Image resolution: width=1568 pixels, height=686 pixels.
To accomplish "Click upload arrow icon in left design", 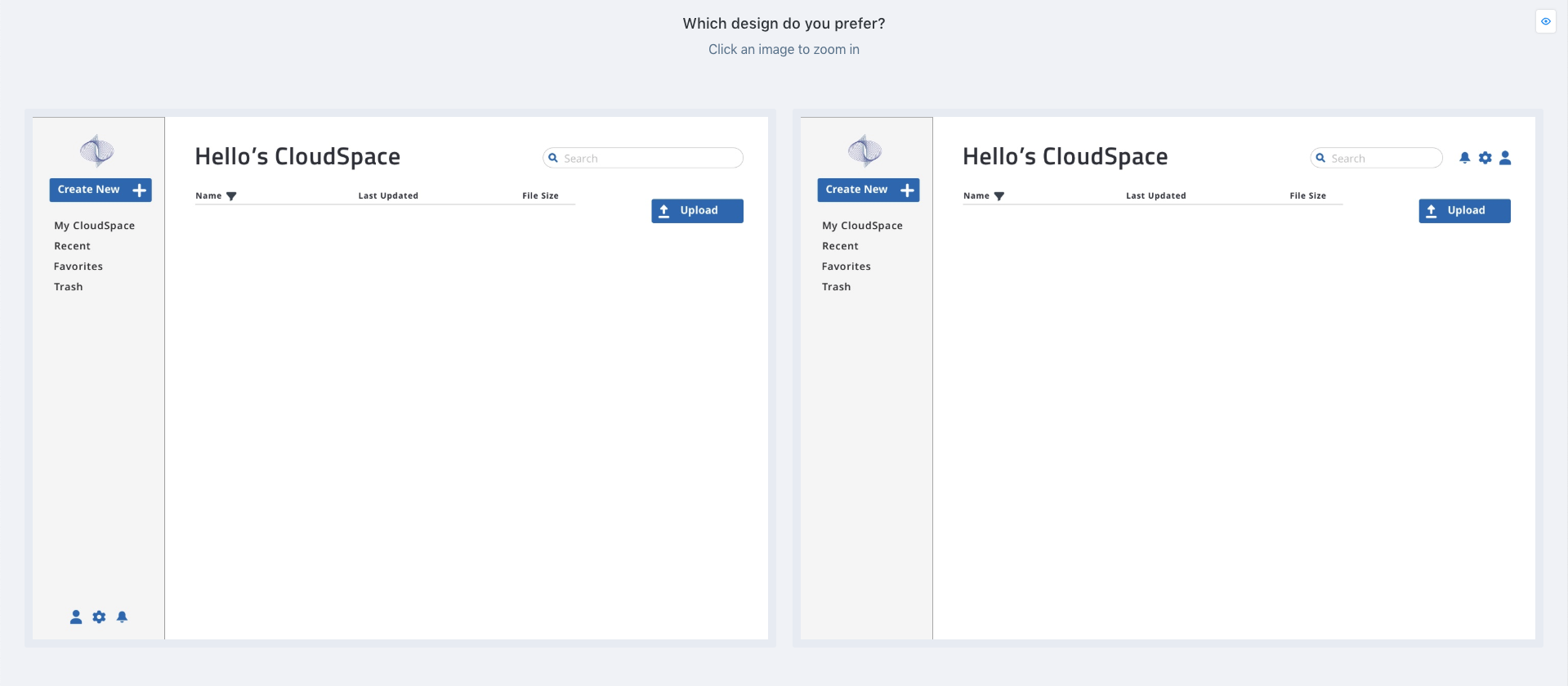I will pyautogui.click(x=664, y=211).
